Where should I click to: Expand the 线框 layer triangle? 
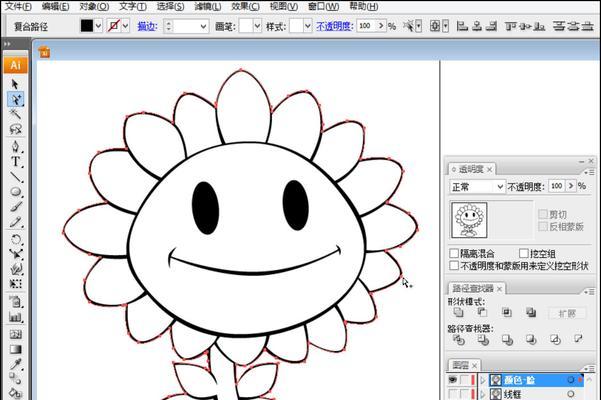click(x=483, y=393)
